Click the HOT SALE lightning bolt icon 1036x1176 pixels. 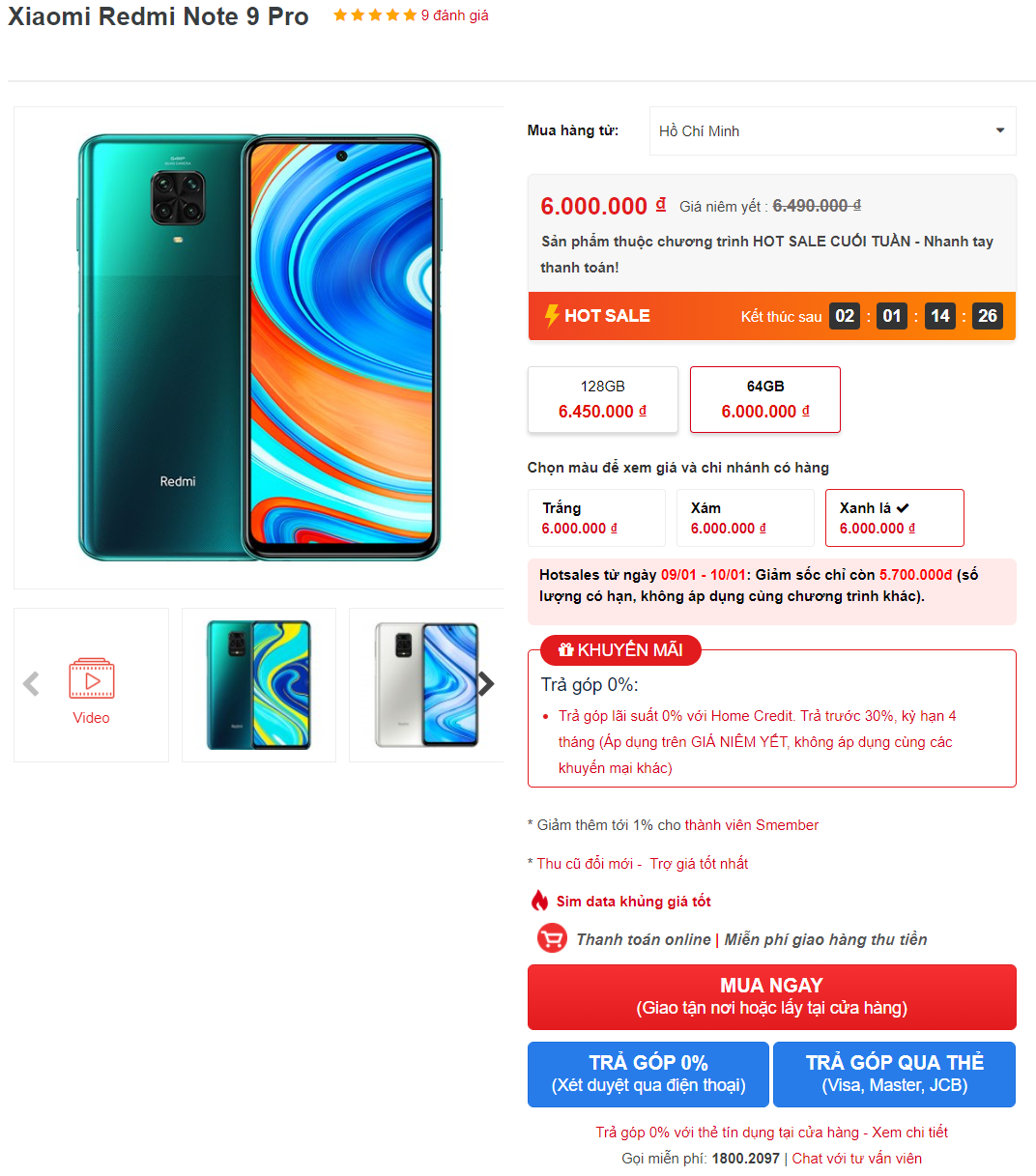[x=552, y=316]
